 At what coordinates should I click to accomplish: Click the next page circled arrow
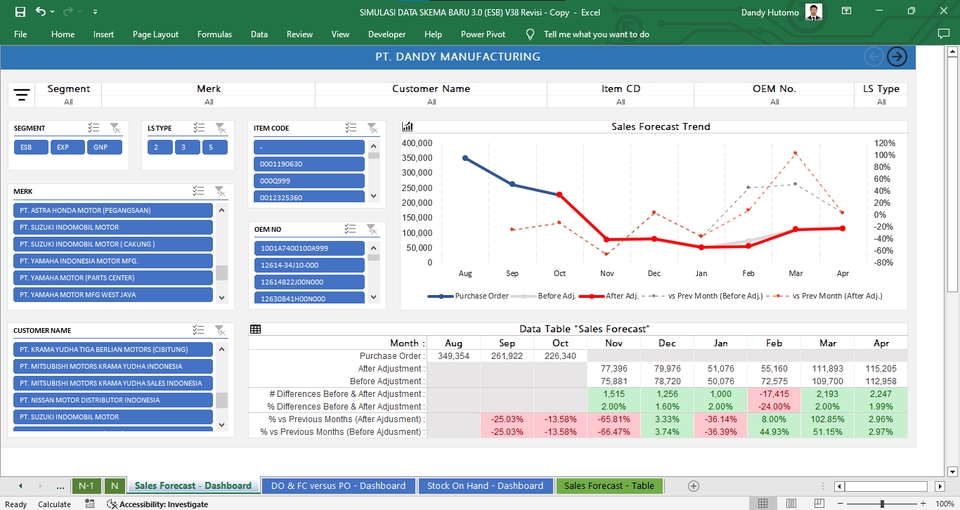pos(896,56)
